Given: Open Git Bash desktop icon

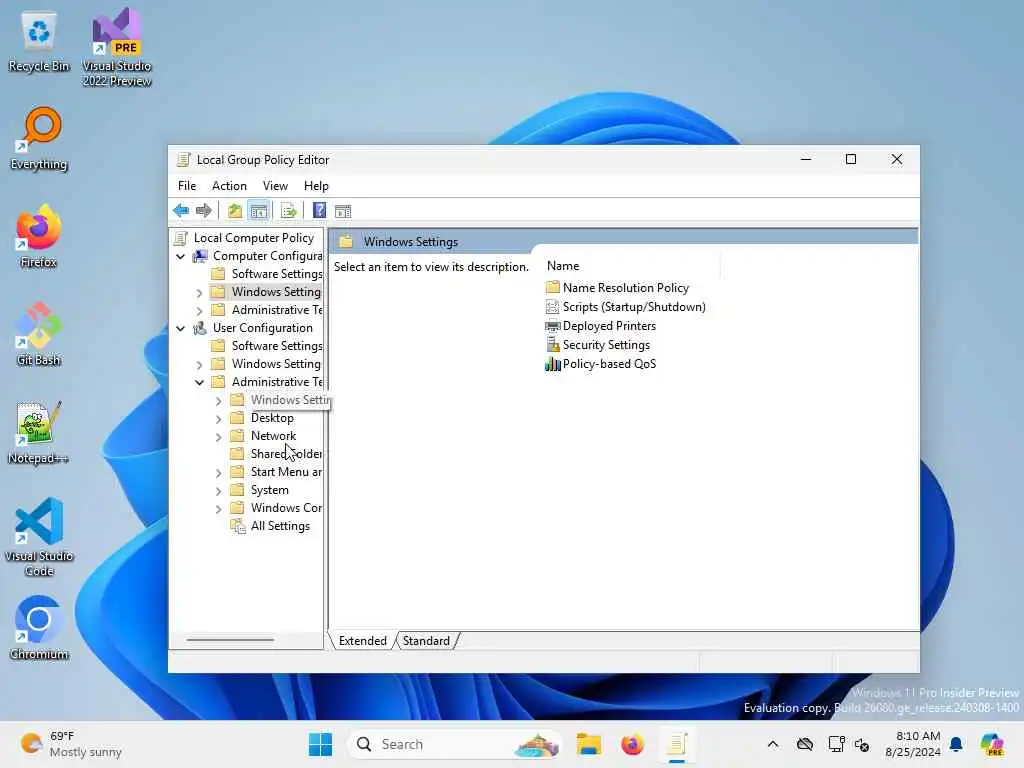Looking at the screenshot, I should [x=39, y=334].
